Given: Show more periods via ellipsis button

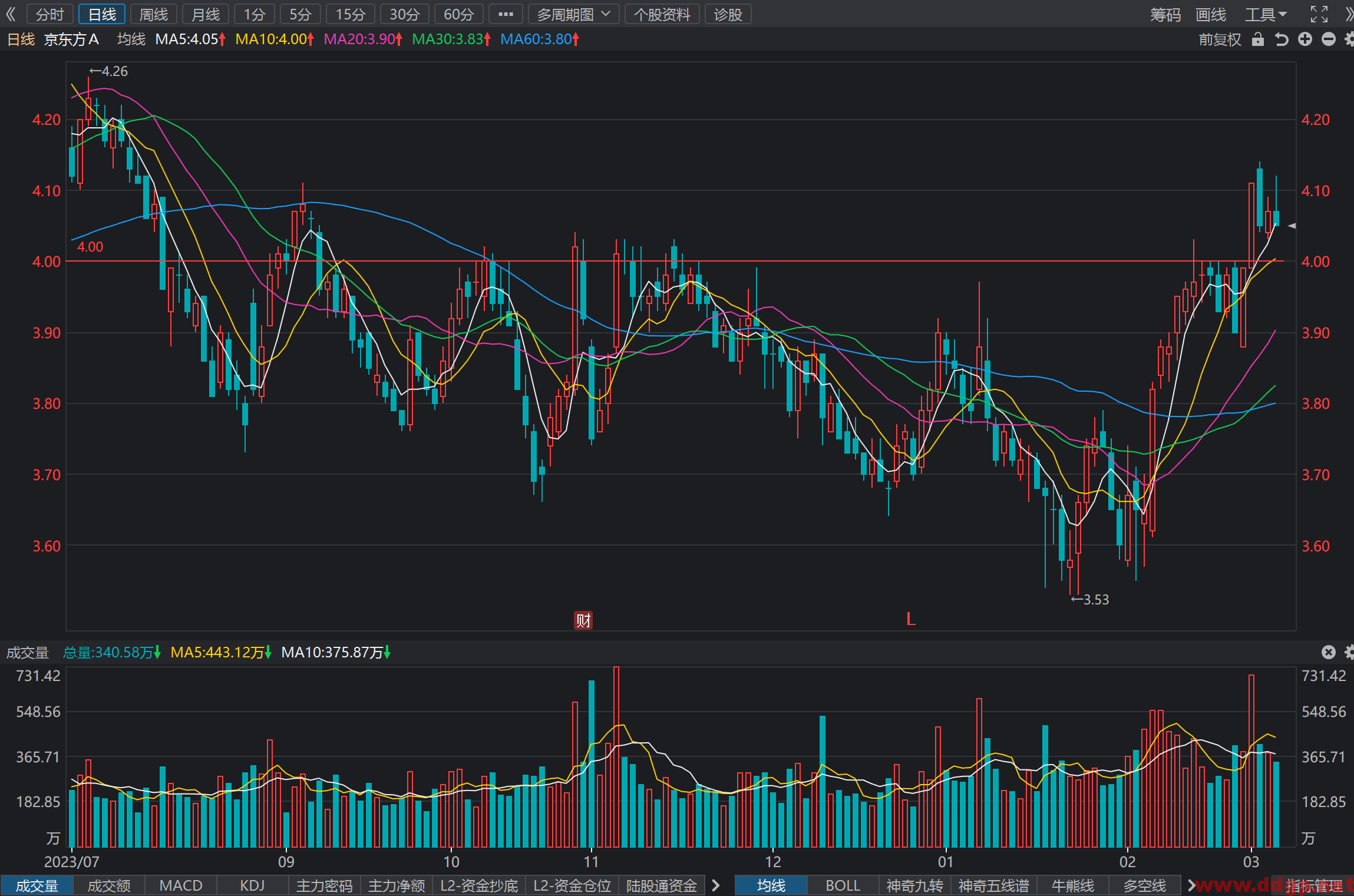Looking at the screenshot, I should 506,14.
